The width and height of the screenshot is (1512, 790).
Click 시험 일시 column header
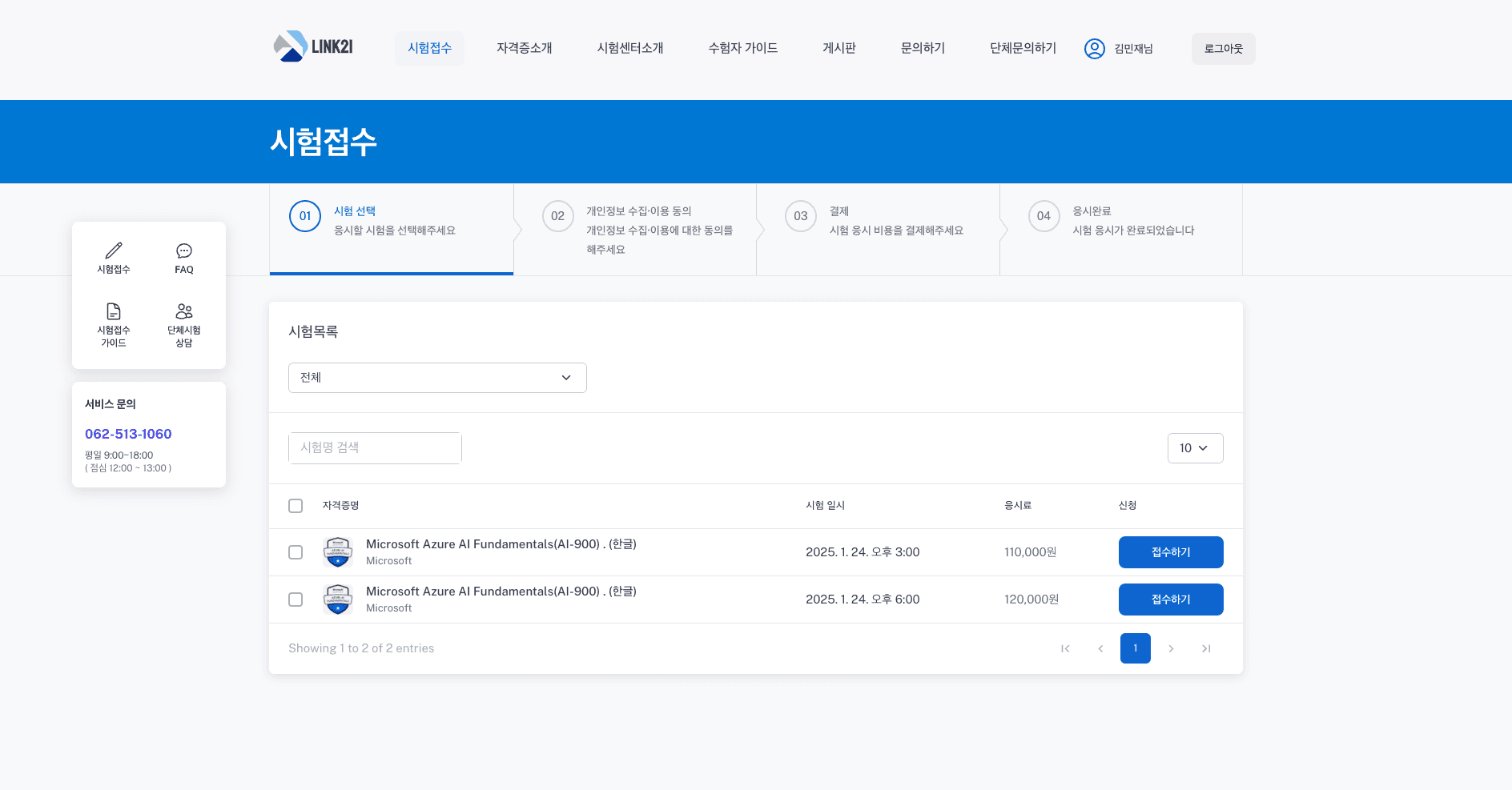tap(826, 506)
